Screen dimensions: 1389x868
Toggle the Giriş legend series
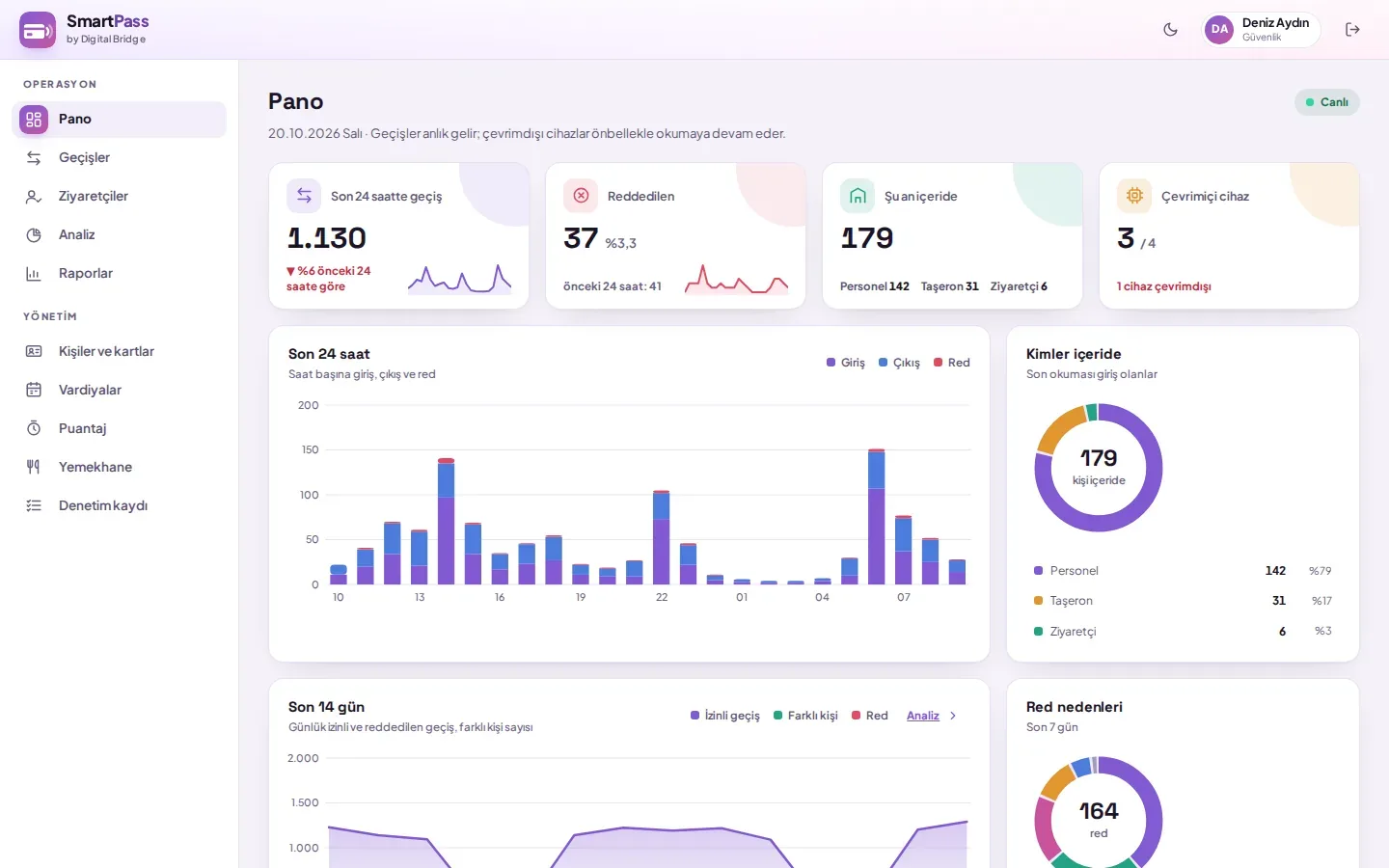(846, 364)
